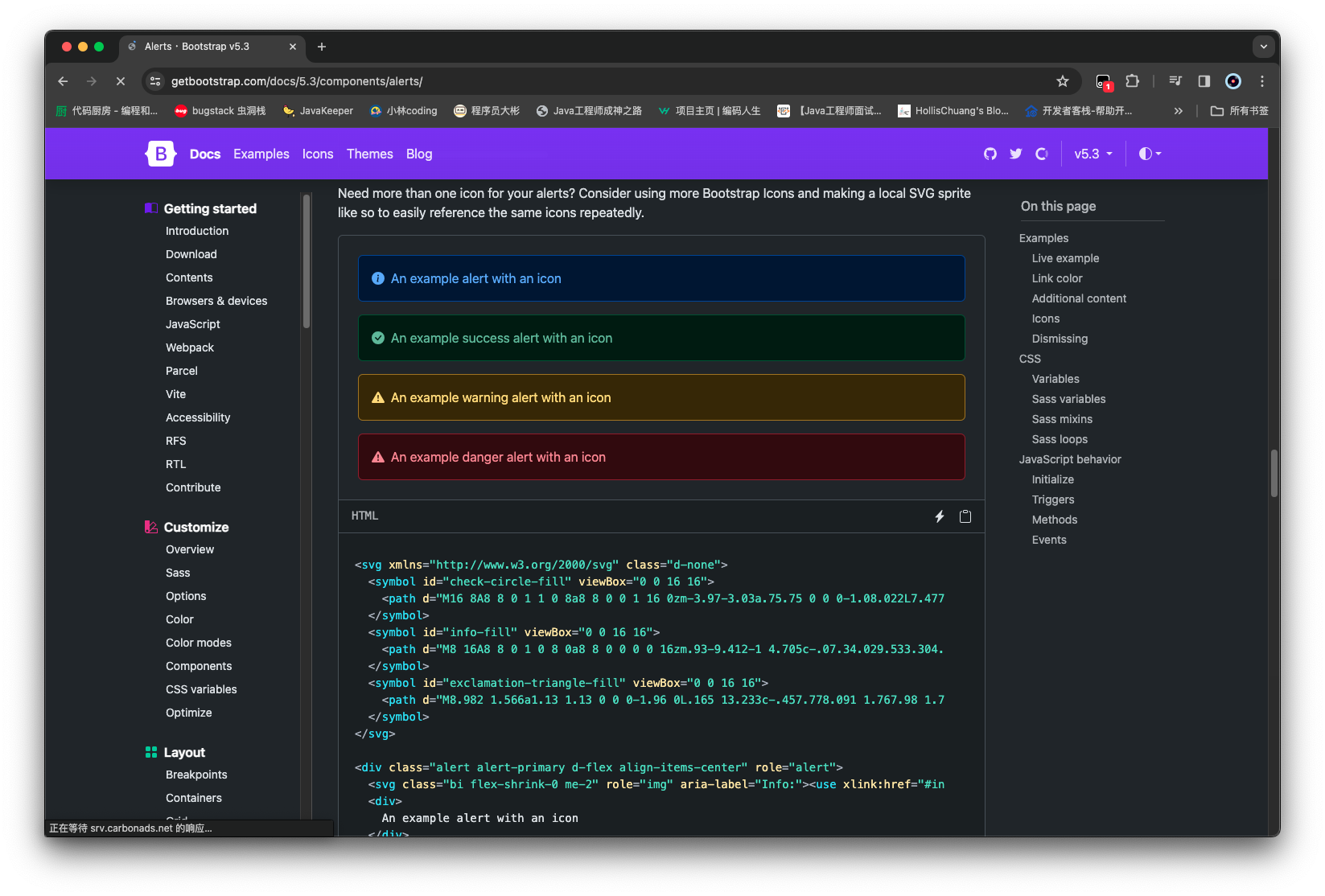Expand the v5.3 version dropdown
1325x896 pixels.
tap(1093, 154)
